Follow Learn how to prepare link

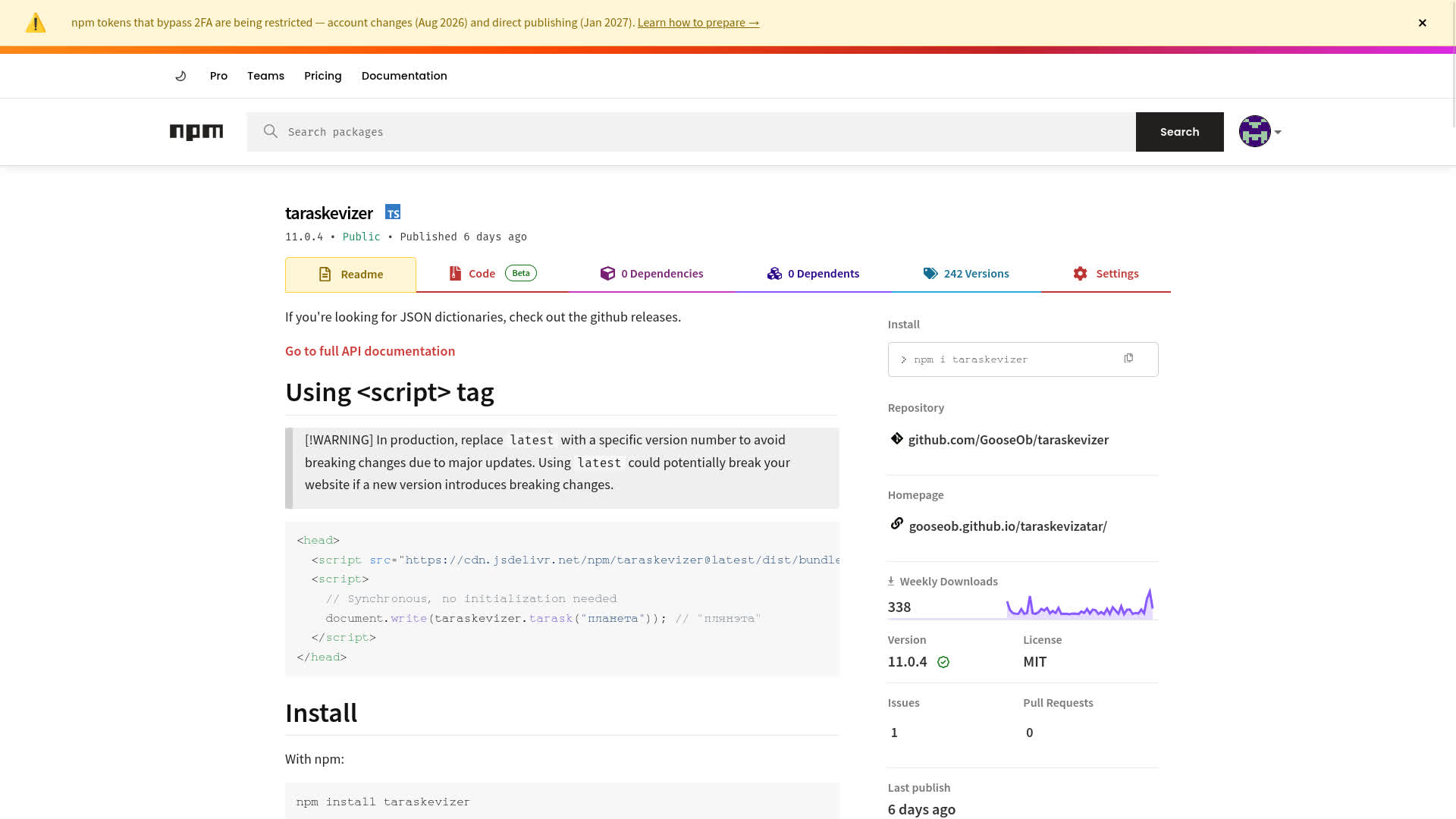tap(698, 23)
